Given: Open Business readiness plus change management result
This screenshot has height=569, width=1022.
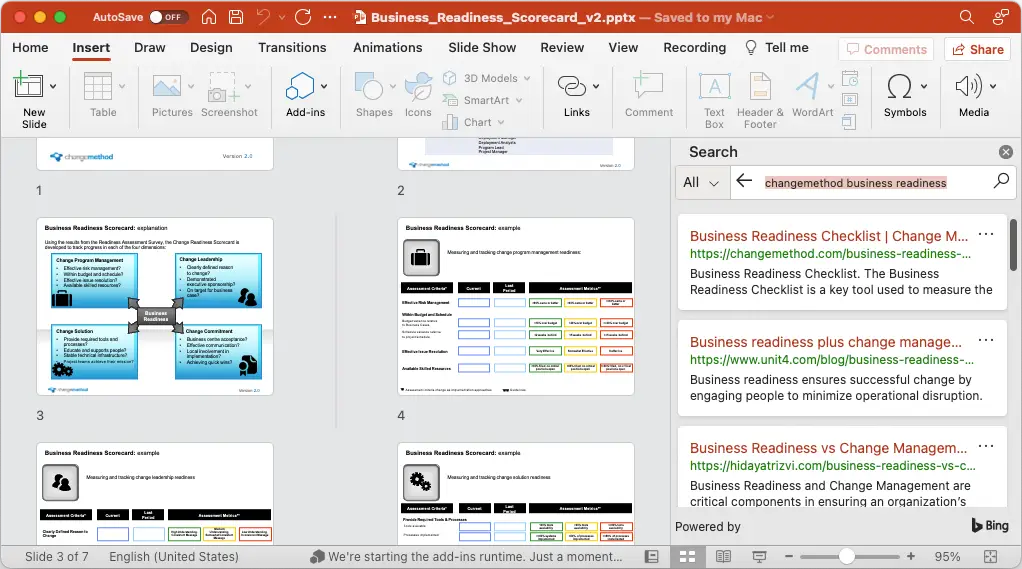Looking at the screenshot, I should point(825,342).
